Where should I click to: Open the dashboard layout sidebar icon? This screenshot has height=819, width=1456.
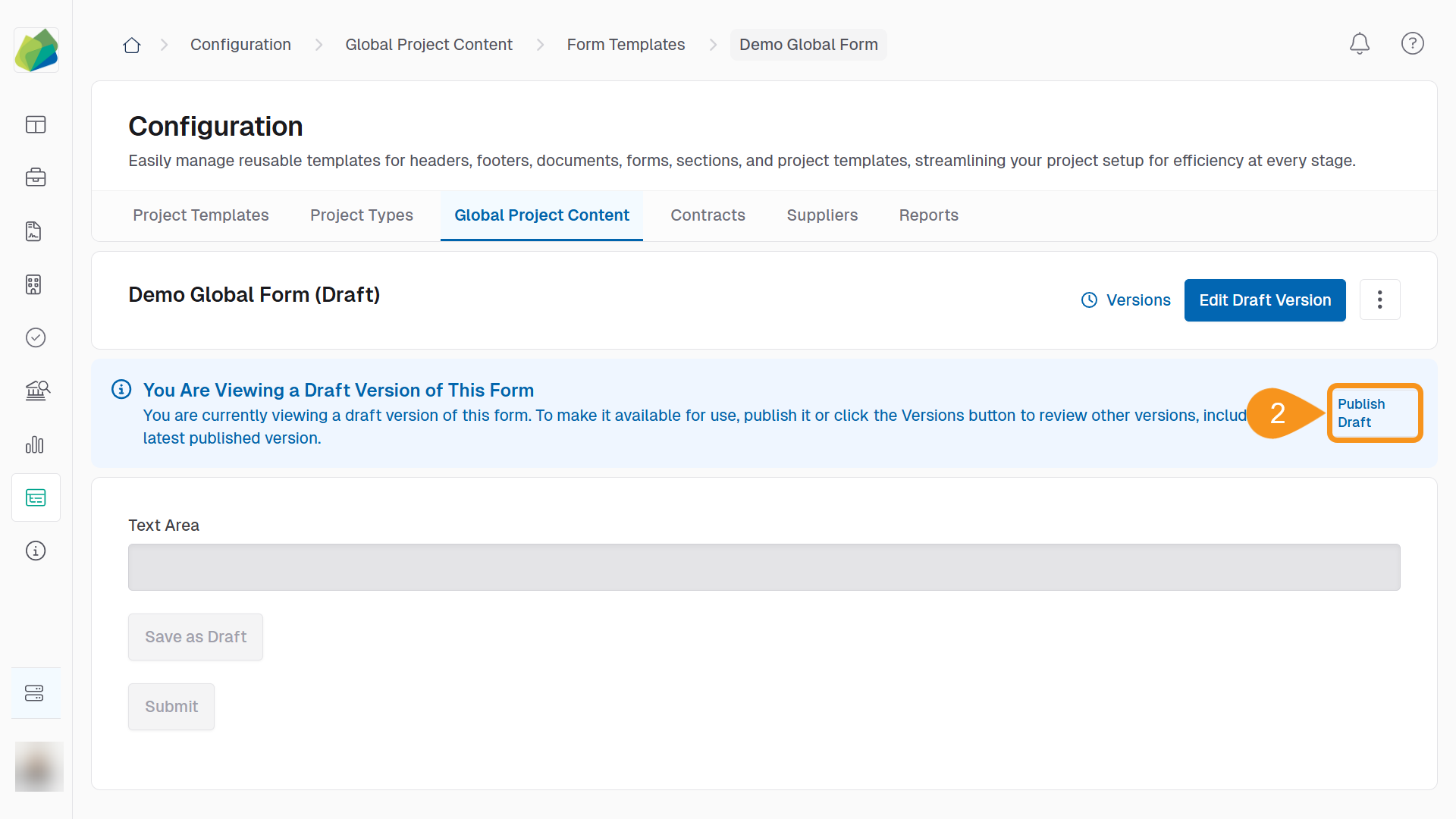point(36,124)
